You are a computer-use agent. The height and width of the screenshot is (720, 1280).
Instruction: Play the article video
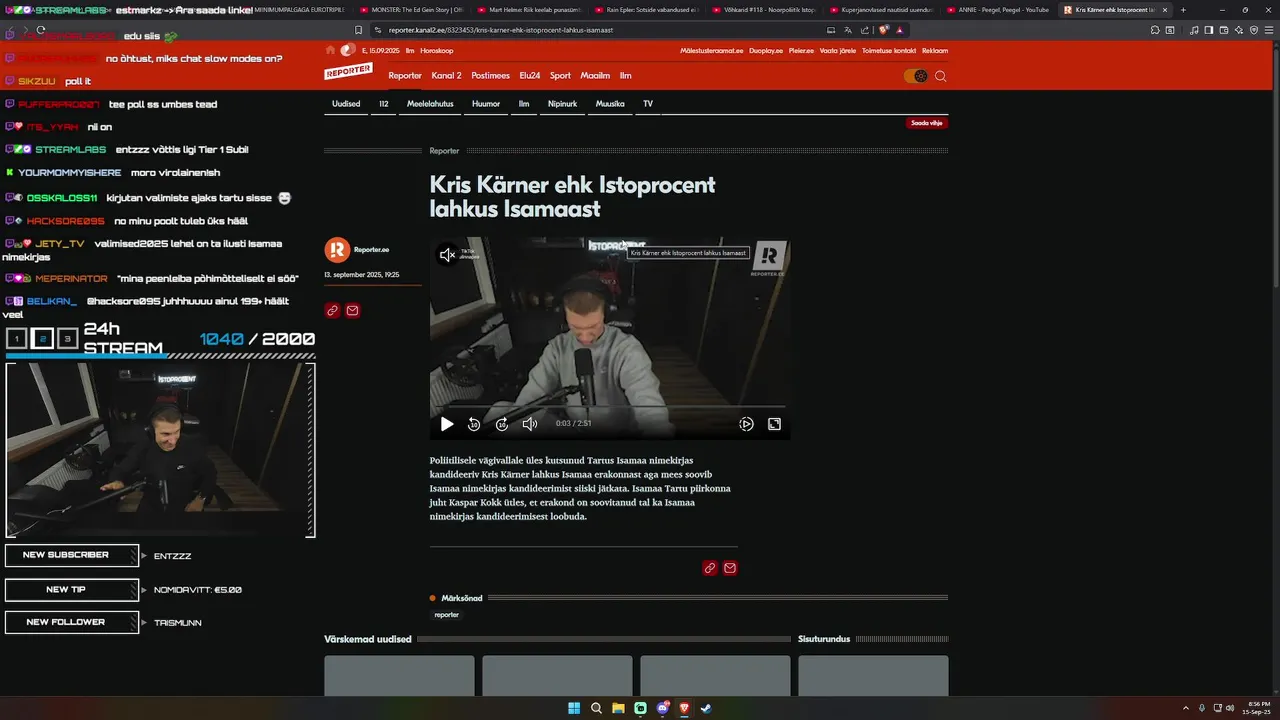pos(447,424)
